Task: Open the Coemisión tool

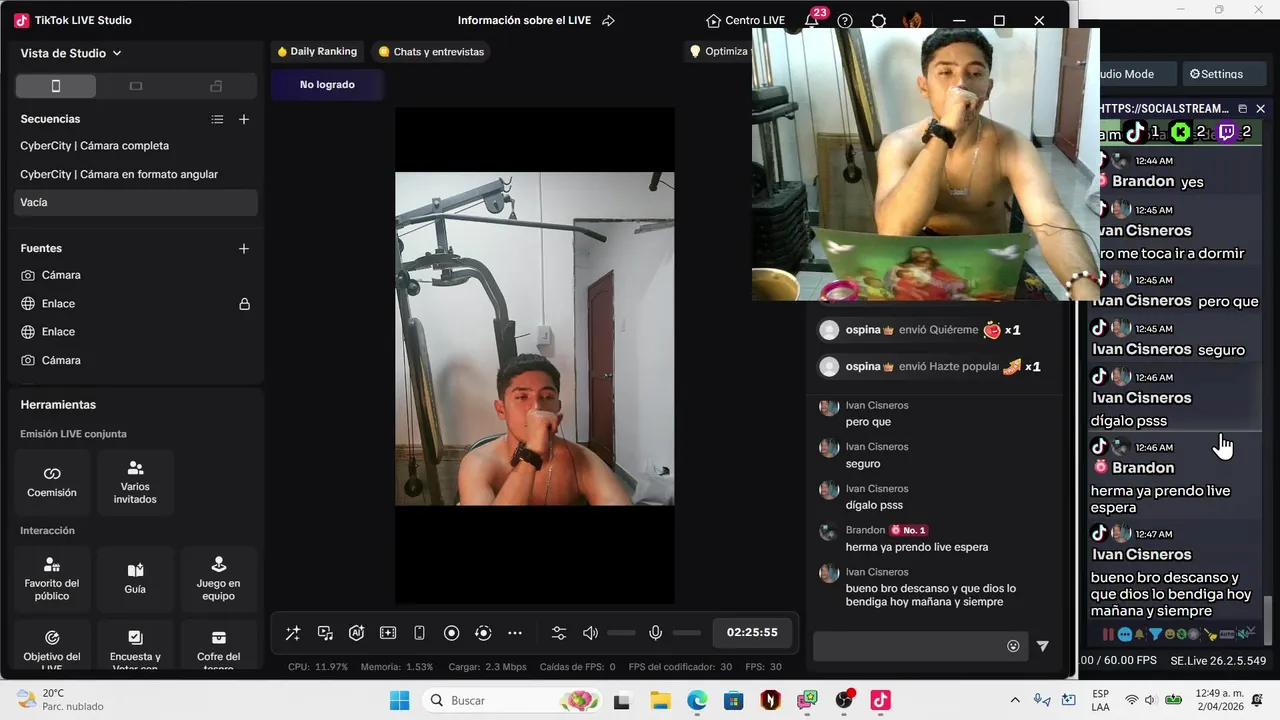Action: [52, 482]
